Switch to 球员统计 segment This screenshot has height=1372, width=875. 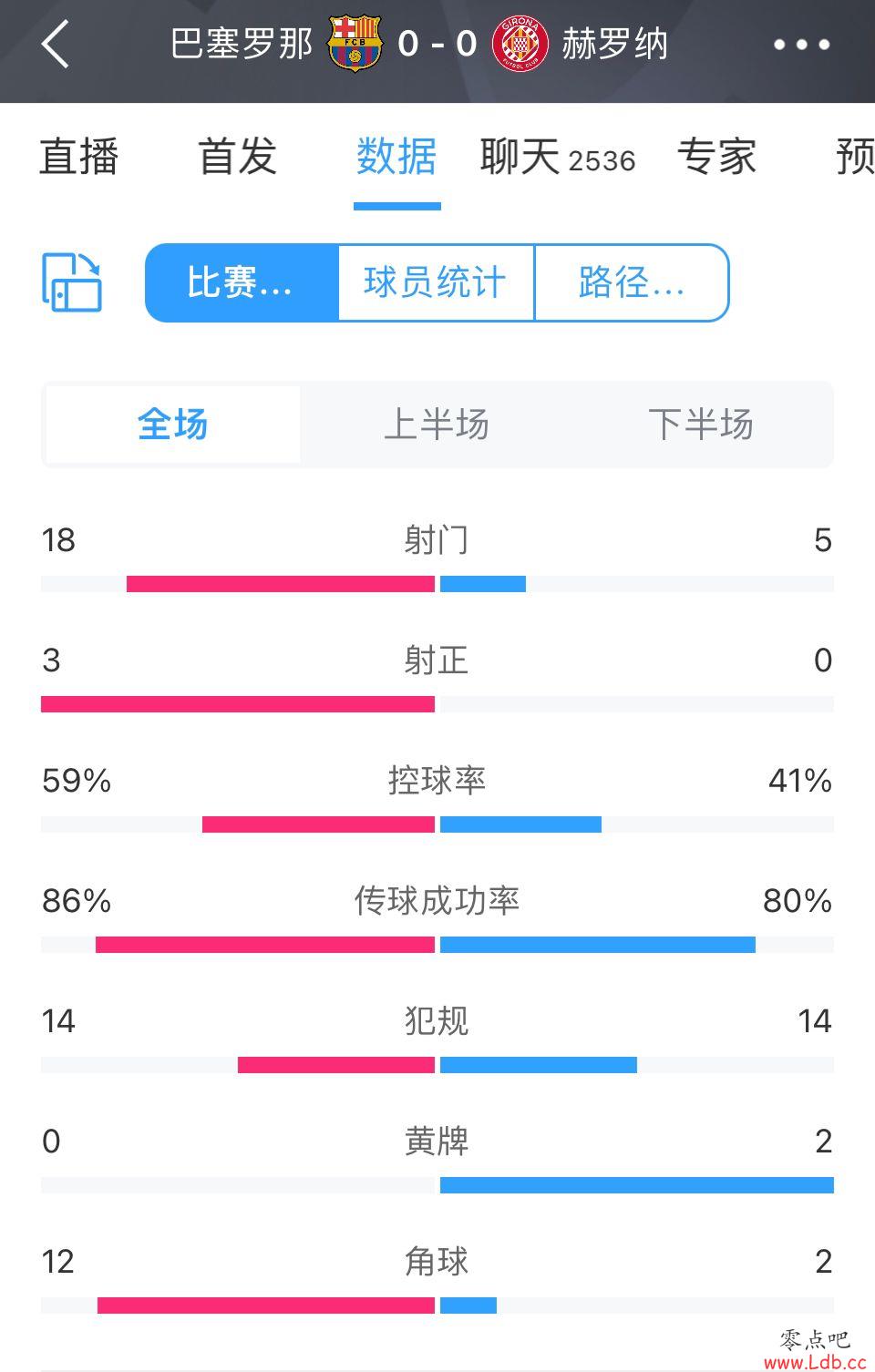[436, 282]
